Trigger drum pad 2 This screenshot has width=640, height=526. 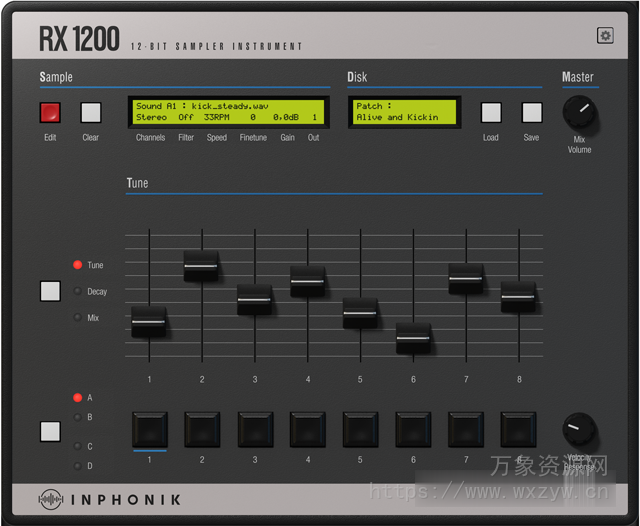point(202,430)
